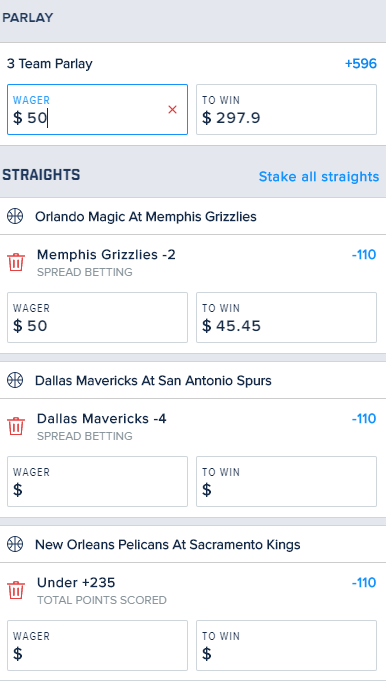Focus the 3 Team Parlay wager field
The width and height of the screenshot is (386, 685).
pyautogui.click(x=97, y=110)
